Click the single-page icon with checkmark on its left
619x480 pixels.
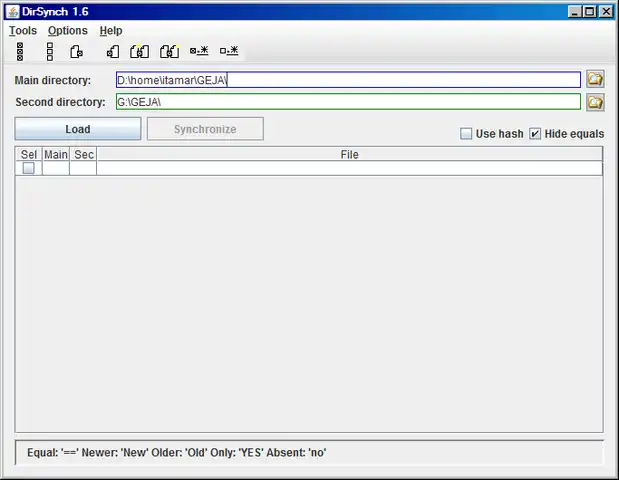point(113,51)
